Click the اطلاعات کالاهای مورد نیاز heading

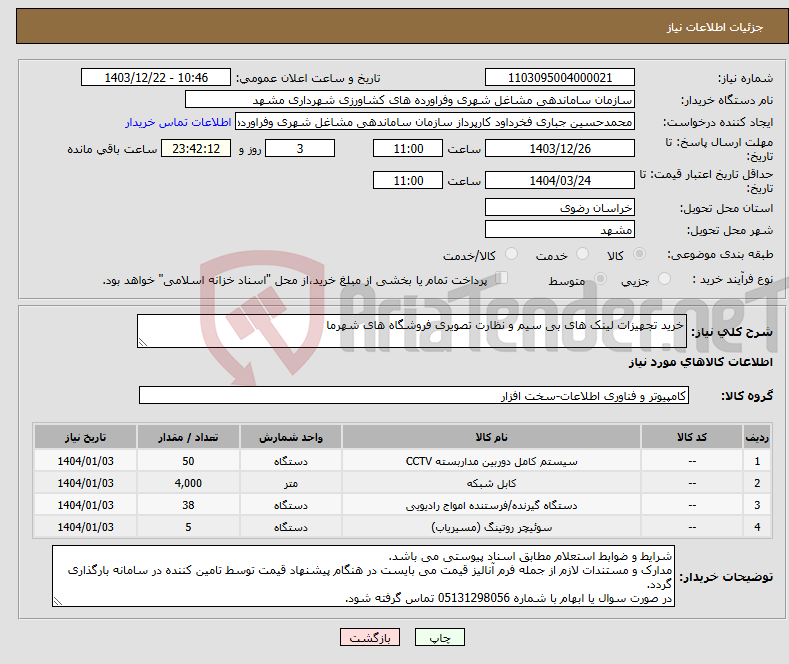[700, 362]
